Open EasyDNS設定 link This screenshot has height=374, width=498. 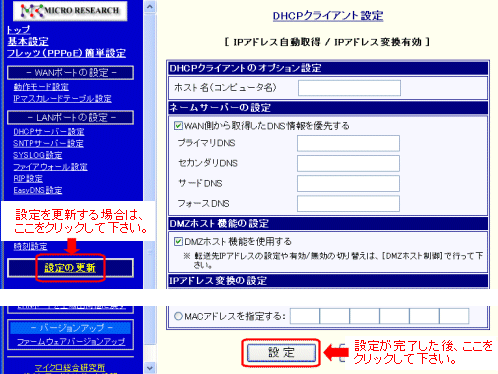coord(38,190)
